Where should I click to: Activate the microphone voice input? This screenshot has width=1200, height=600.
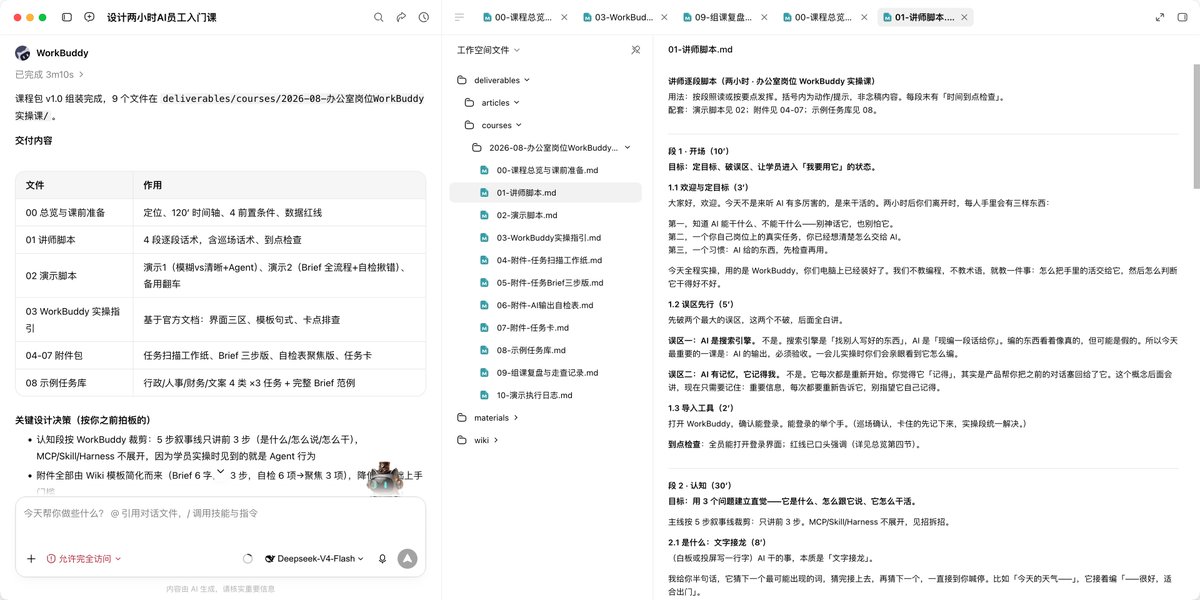[x=383, y=559]
